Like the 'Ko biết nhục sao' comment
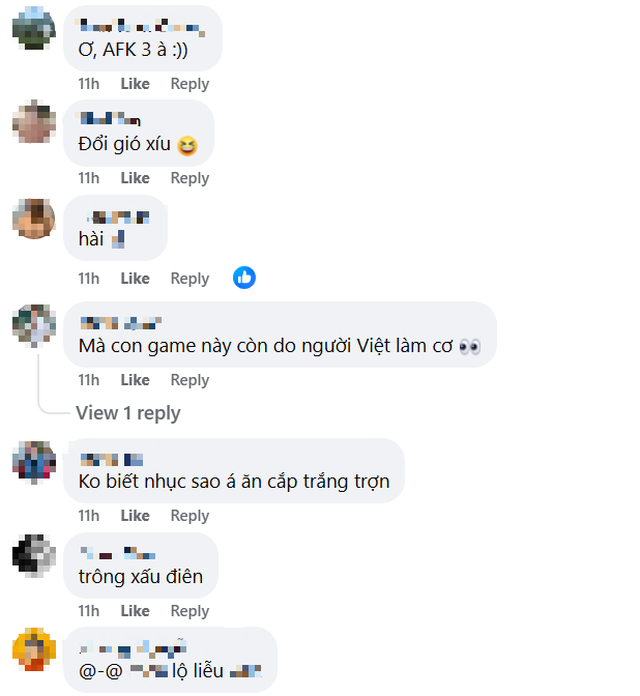The height and width of the screenshot is (696, 640). point(135,516)
